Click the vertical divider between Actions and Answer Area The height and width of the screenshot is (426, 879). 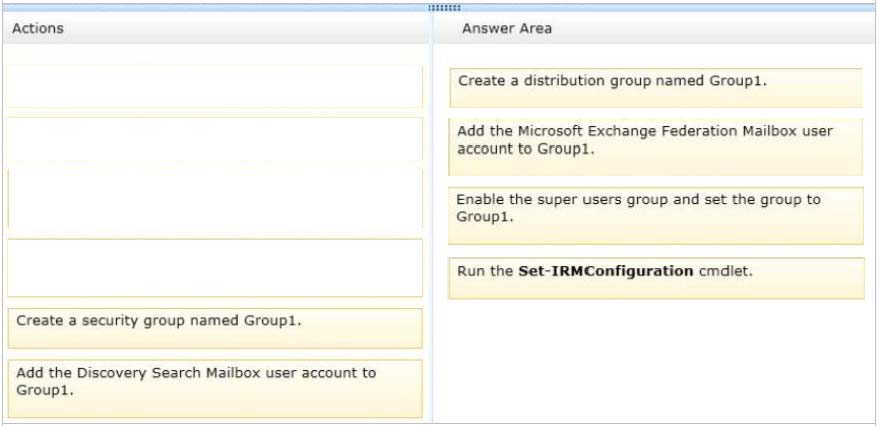(x=433, y=230)
